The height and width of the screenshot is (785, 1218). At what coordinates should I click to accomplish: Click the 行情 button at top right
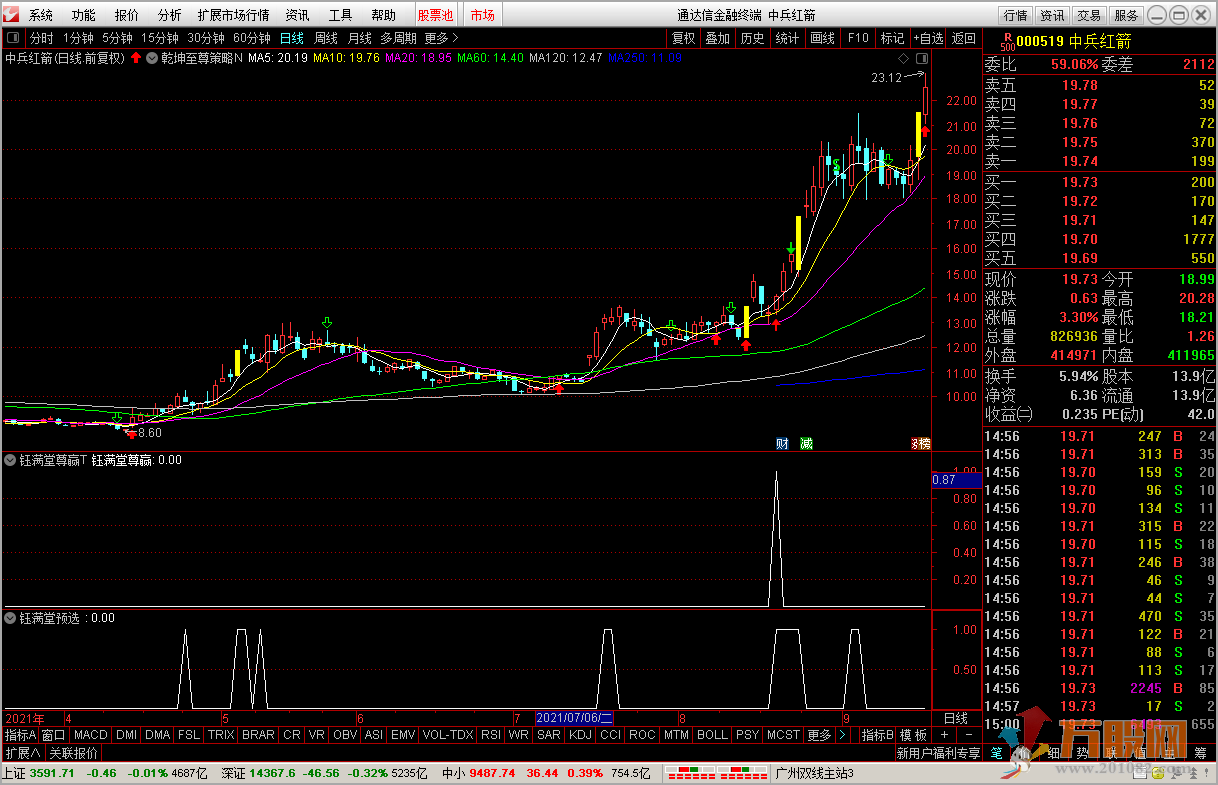[x=1015, y=15]
